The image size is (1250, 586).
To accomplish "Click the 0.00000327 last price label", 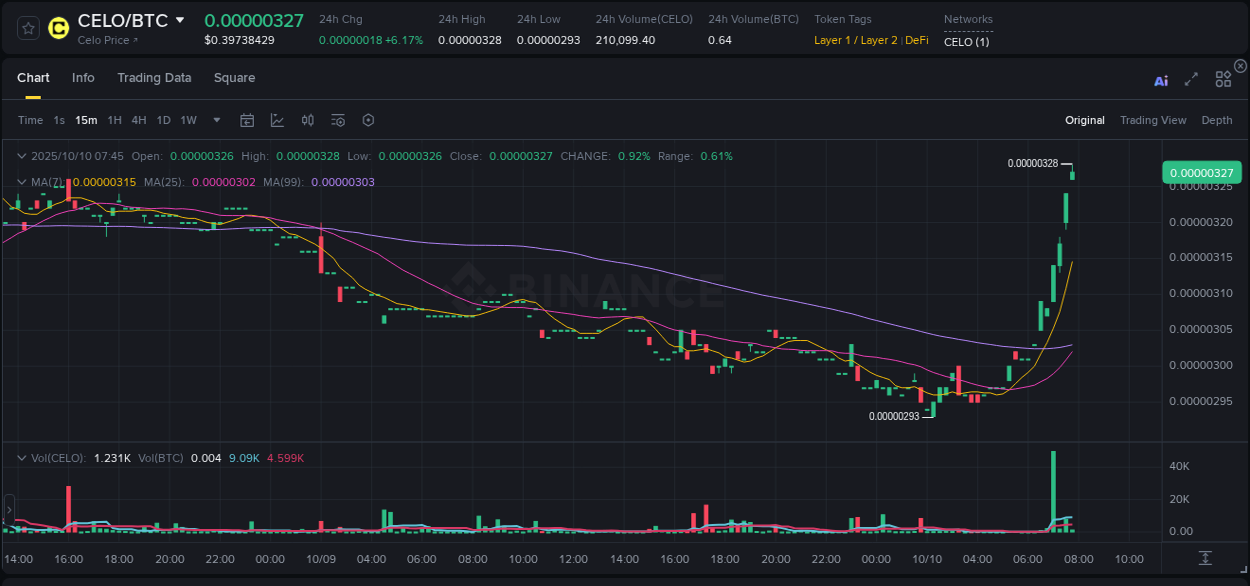I will (1201, 172).
